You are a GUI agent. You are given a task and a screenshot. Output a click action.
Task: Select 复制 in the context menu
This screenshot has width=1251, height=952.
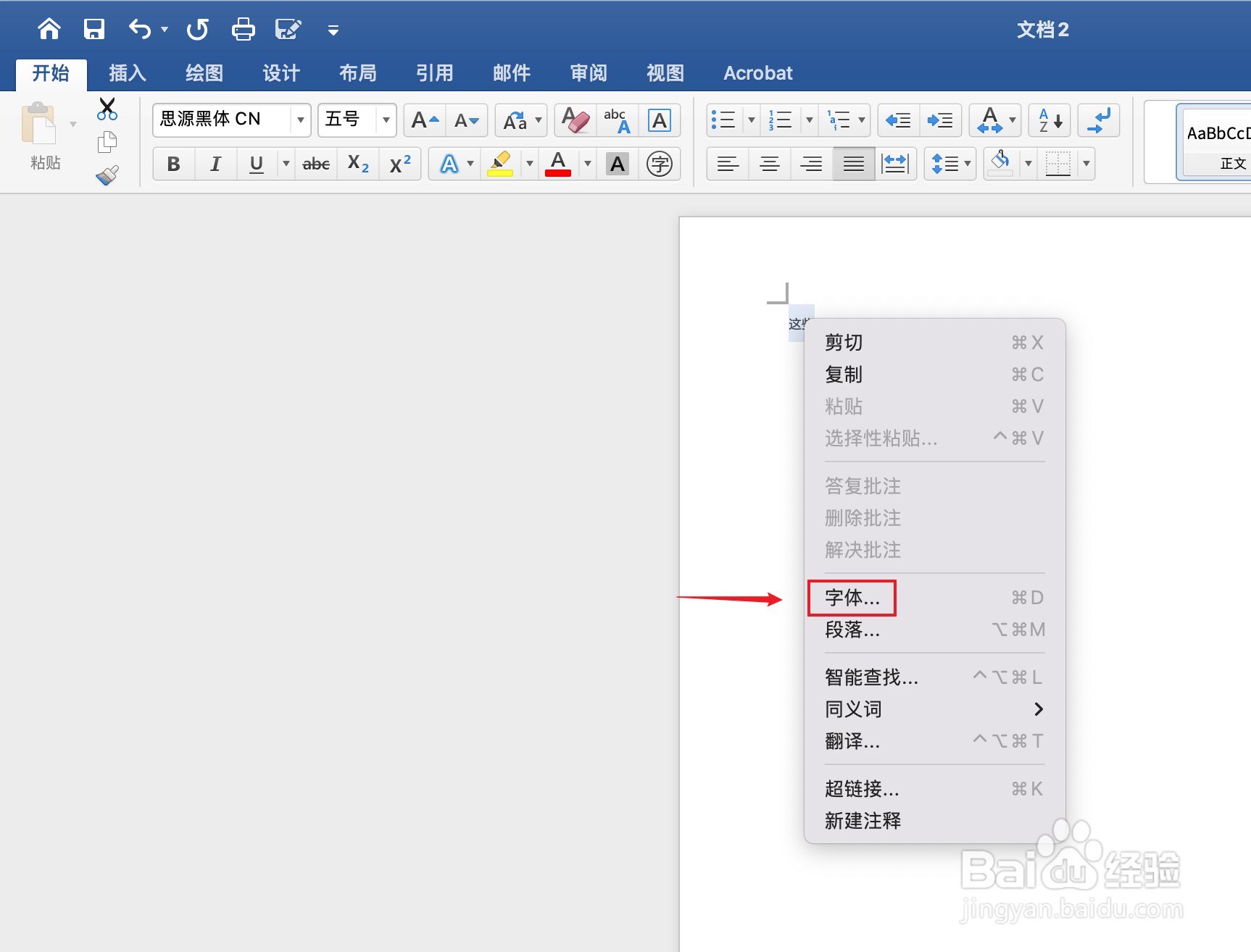(935, 375)
